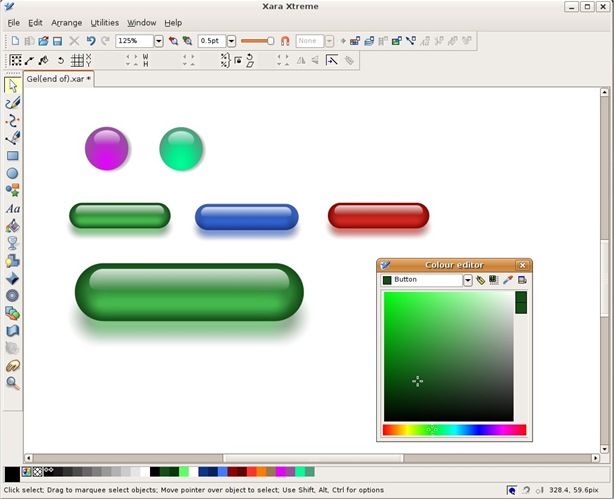The image size is (614, 499).
Task: Expand the 0.5pt line width dropdown
Action: (x=231, y=41)
